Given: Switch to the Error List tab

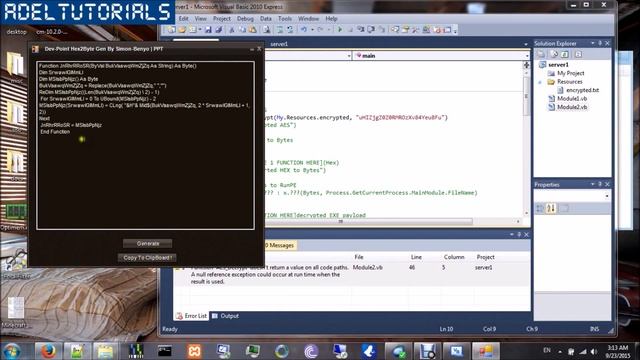Looking at the screenshot, I should pyautogui.click(x=192, y=316).
